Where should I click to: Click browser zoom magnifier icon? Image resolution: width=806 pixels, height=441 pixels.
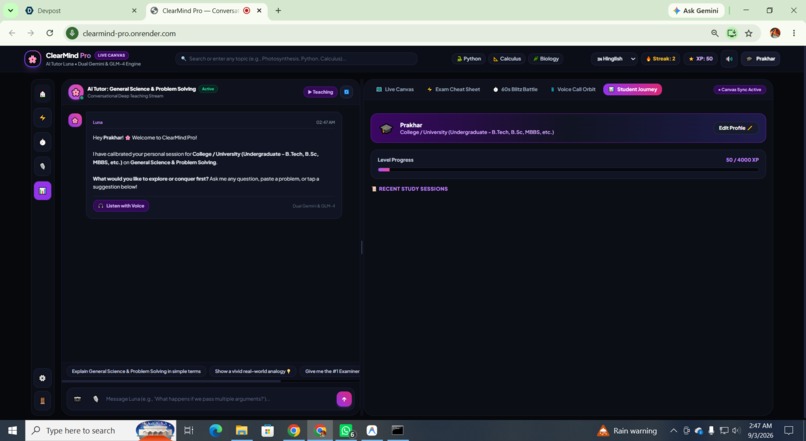[715, 33]
